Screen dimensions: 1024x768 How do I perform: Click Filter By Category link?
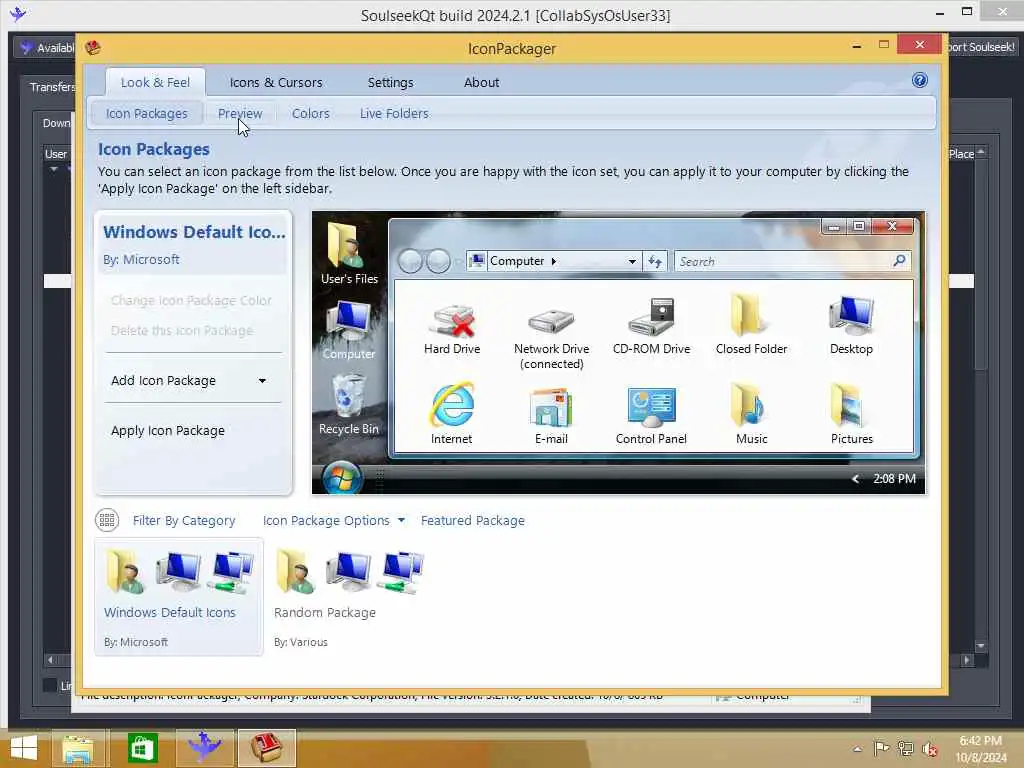point(184,520)
